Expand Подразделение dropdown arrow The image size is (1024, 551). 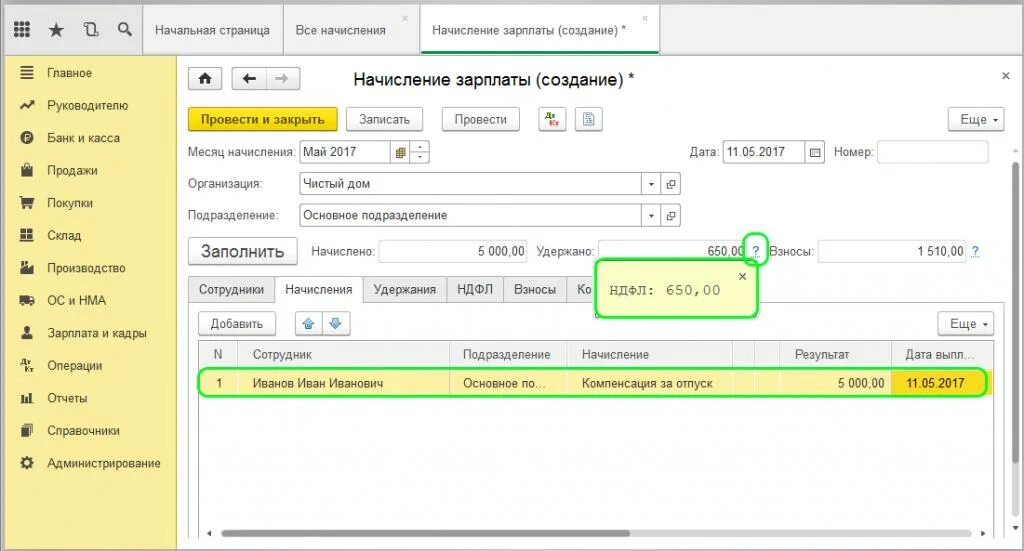coord(651,215)
